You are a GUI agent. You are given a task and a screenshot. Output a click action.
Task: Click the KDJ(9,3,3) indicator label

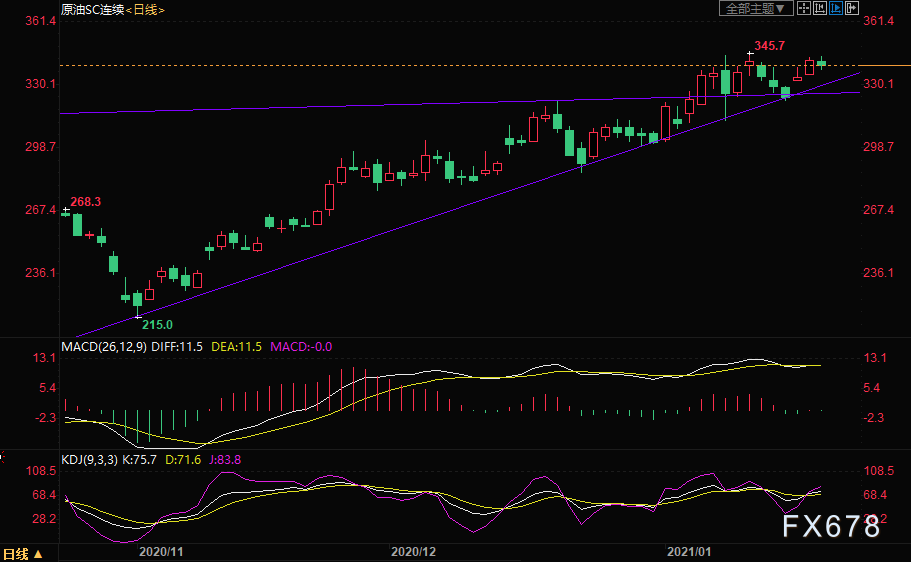pos(89,460)
